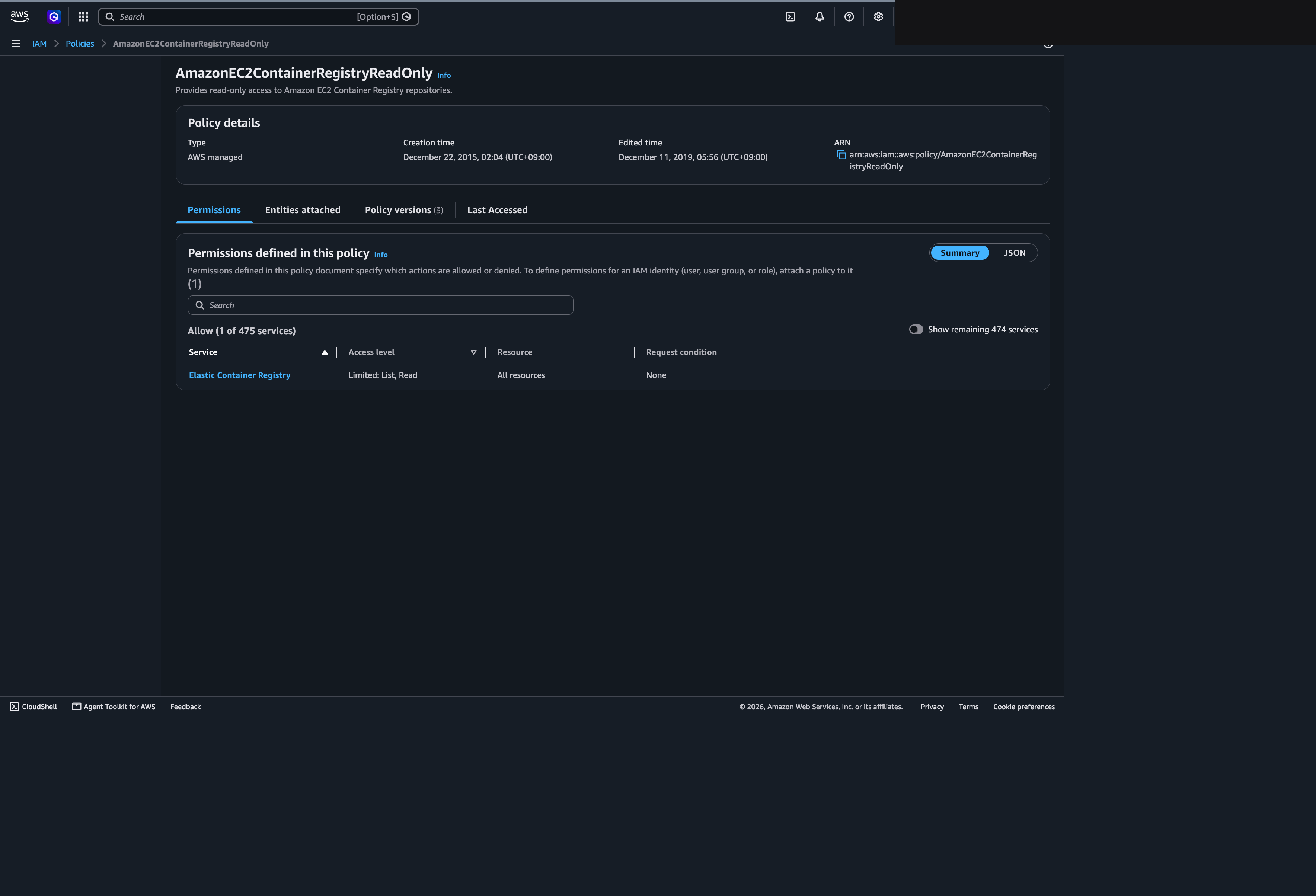Image resolution: width=1316 pixels, height=896 pixels.
Task: Select the Summary view option
Action: (960, 253)
